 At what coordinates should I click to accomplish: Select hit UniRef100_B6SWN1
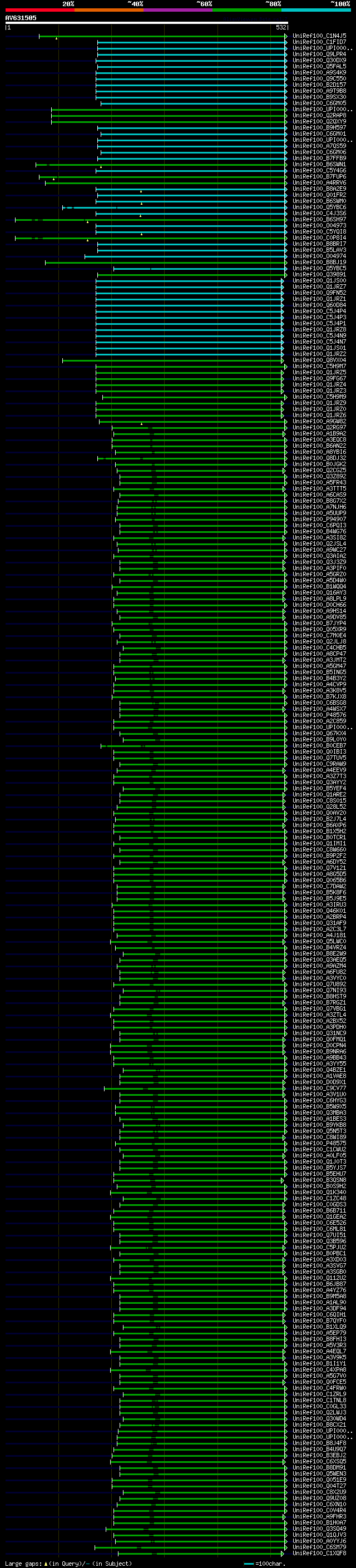319,164
